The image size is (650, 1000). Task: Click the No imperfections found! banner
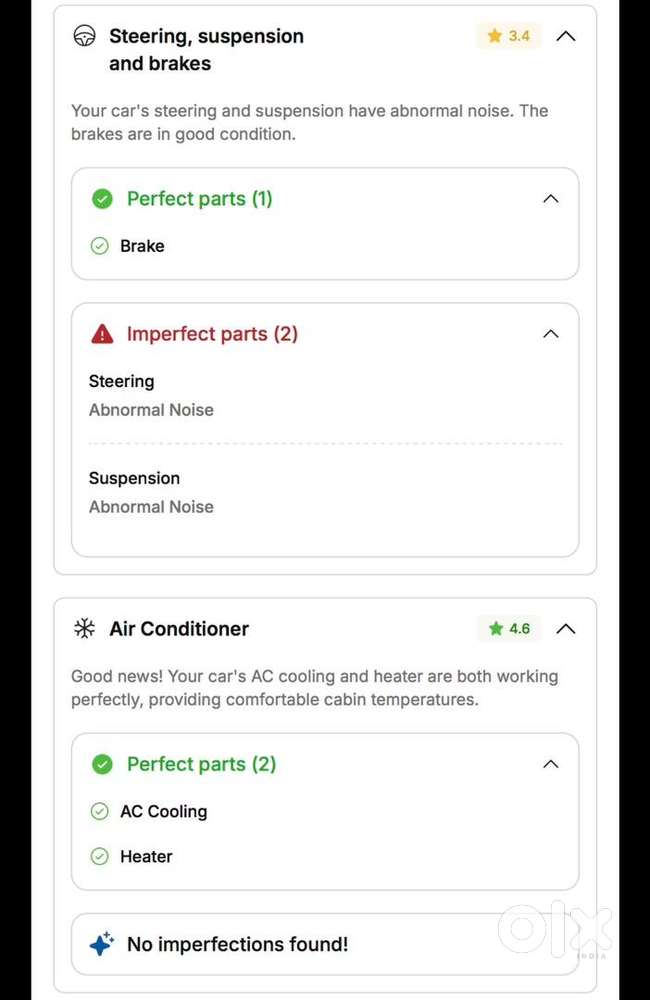click(x=237, y=944)
